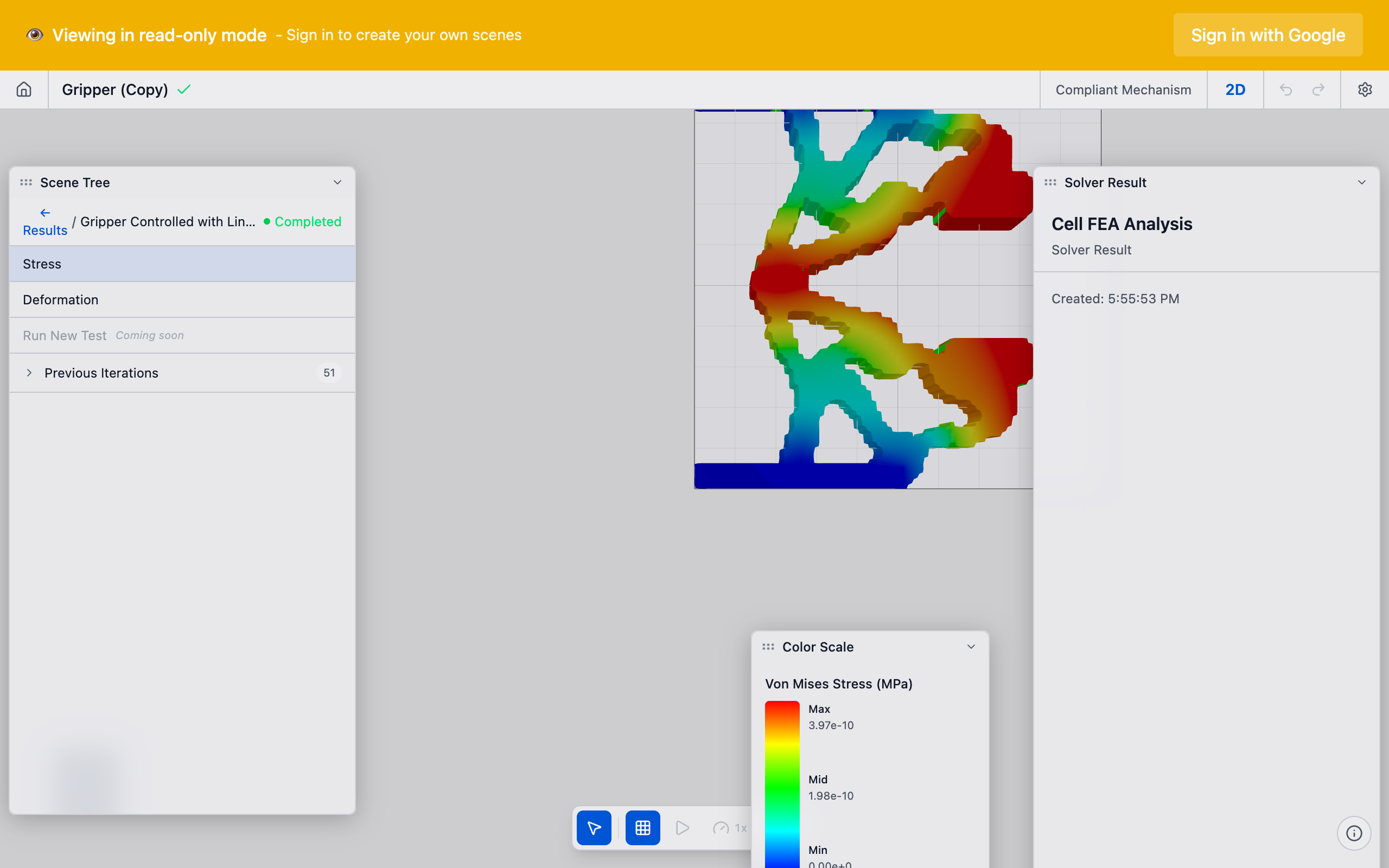The image size is (1389, 868).
Task: Go back to Results
Action: click(x=45, y=222)
